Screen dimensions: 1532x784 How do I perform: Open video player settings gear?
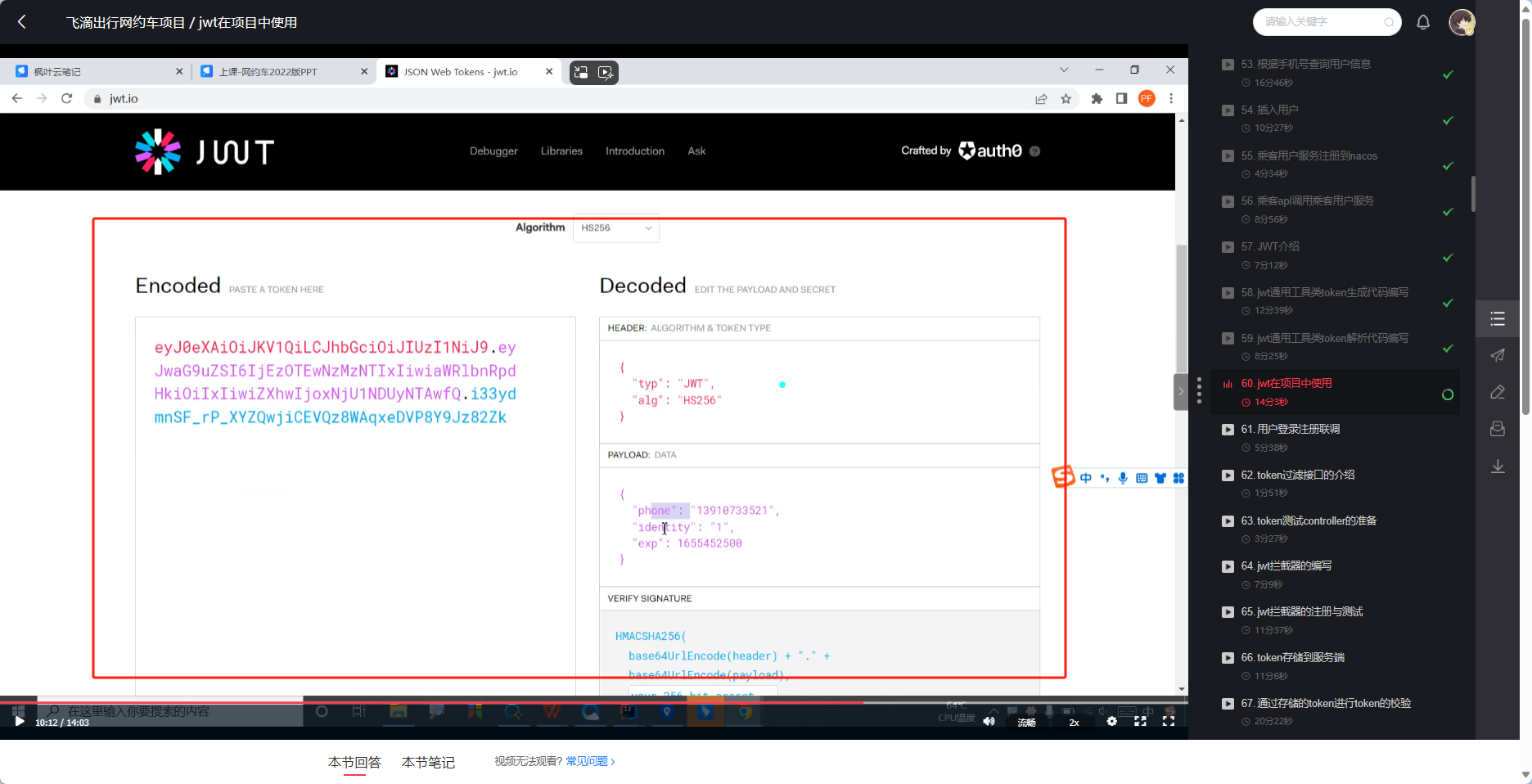point(1111,722)
